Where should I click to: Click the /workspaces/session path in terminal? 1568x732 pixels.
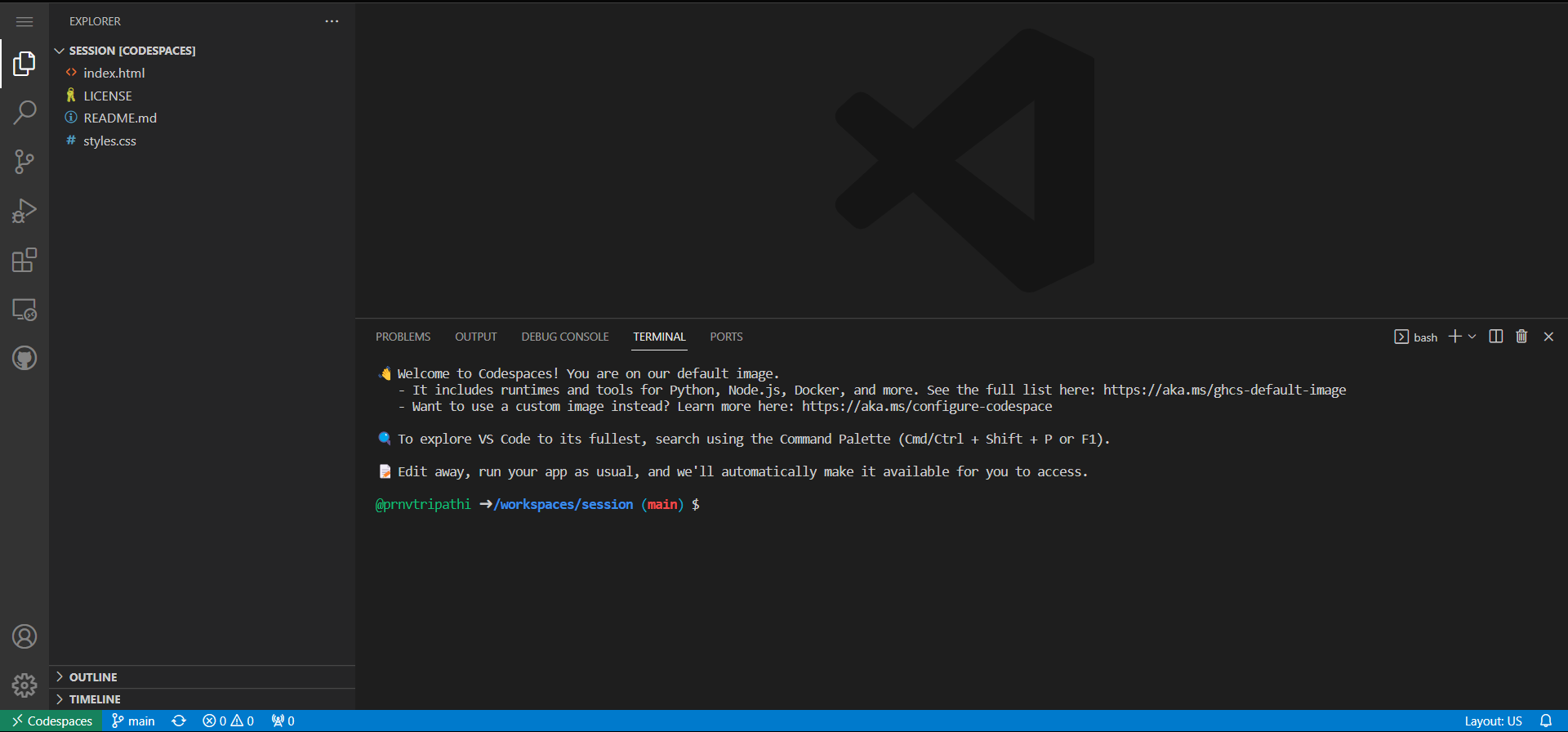(x=563, y=504)
